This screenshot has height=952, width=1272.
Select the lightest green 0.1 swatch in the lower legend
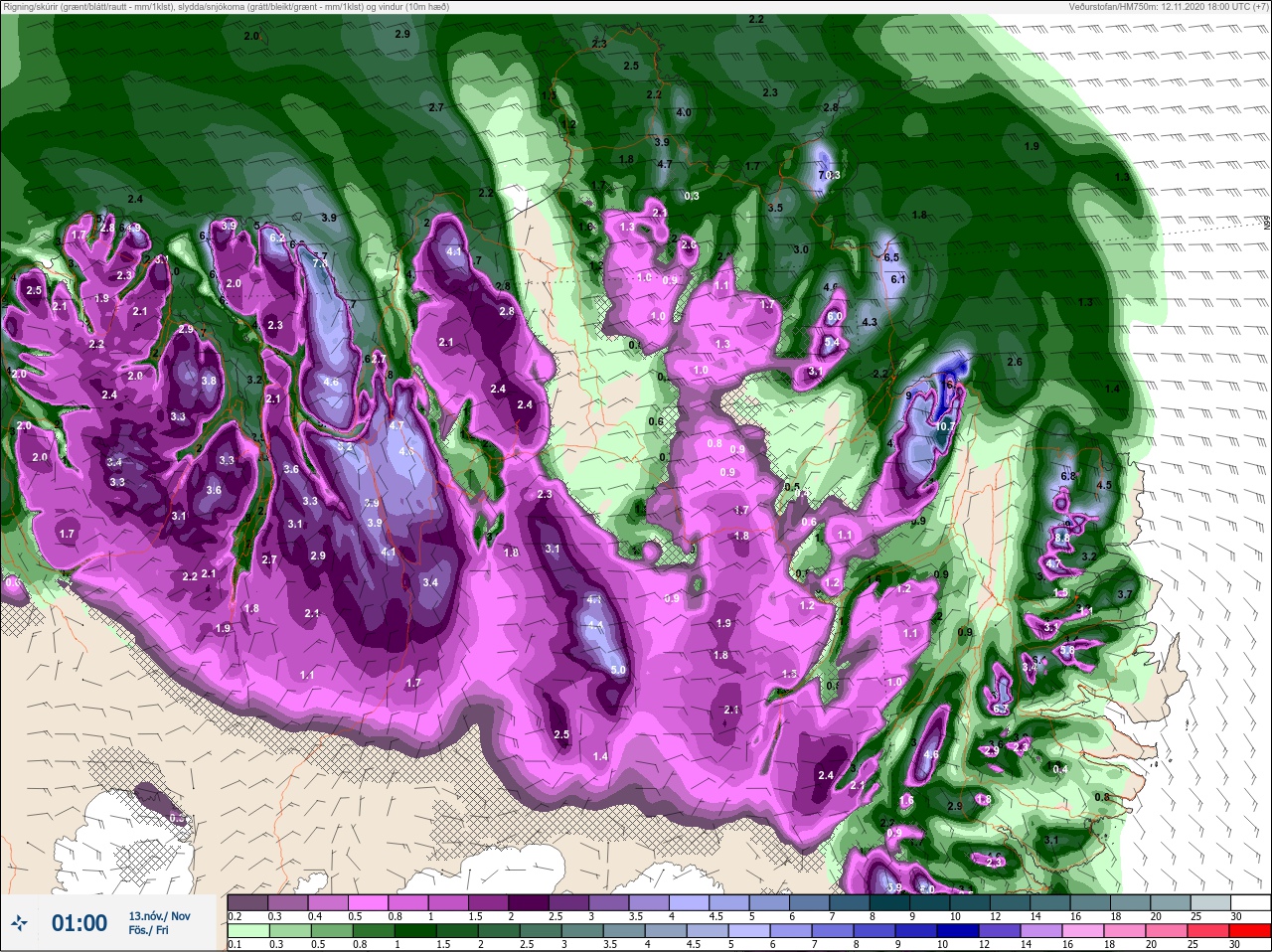(x=246, y=930)
